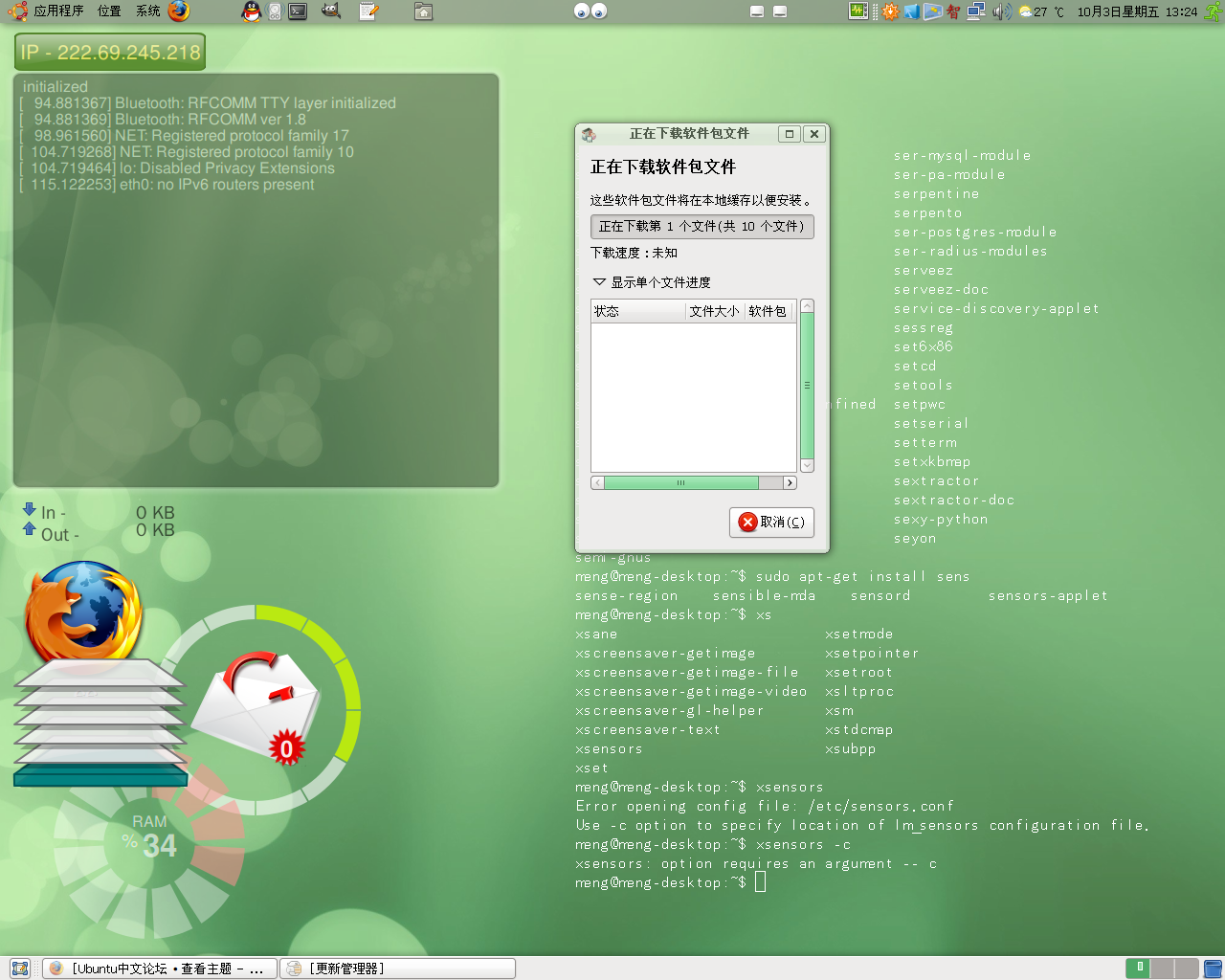The image size is (1225, 980).
Task: Click 'serpentine' in terminal list
Action: point(936,193)
